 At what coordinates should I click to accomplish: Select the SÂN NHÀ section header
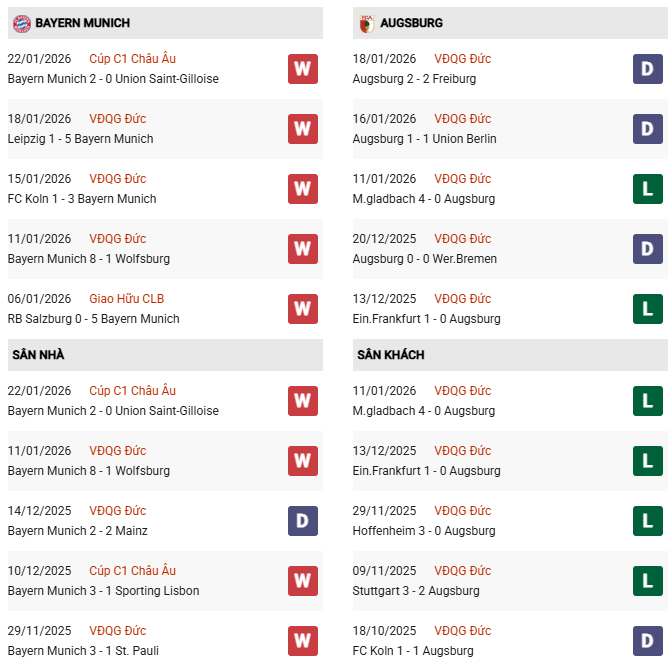point(38,355)
